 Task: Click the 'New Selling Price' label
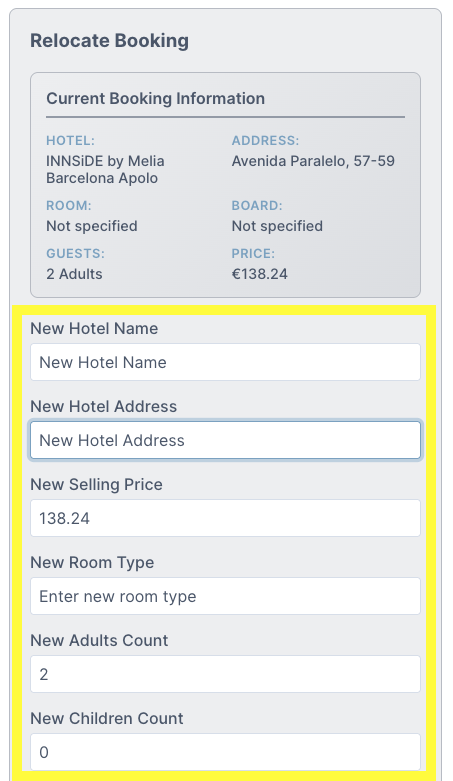(x=97, y=485)
